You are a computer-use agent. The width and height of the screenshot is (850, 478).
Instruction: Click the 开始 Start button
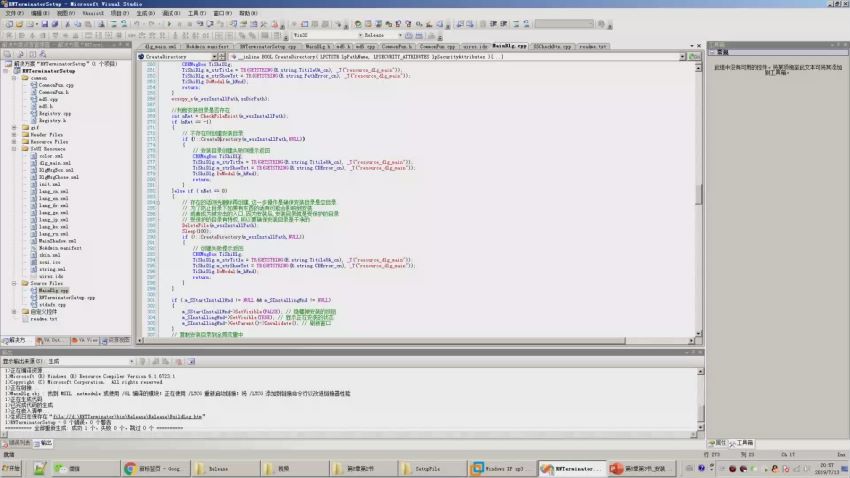[x=11, y=468]
